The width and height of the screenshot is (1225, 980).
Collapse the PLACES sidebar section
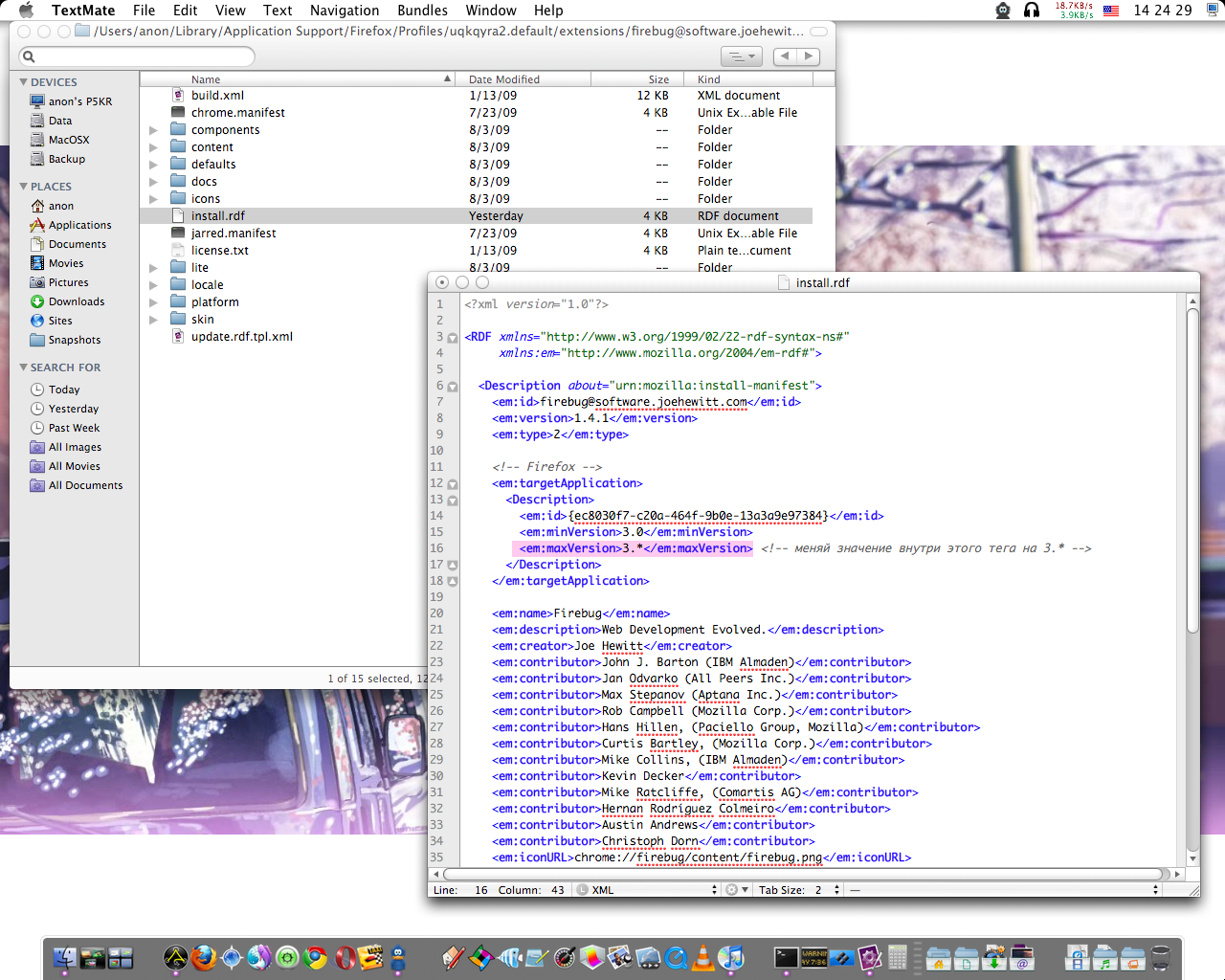(23, 187)
